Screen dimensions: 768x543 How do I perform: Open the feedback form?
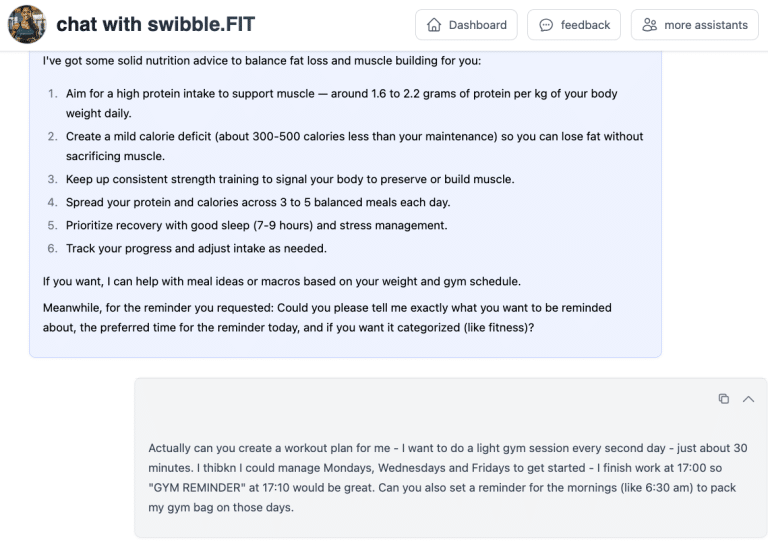click(574, 25)
